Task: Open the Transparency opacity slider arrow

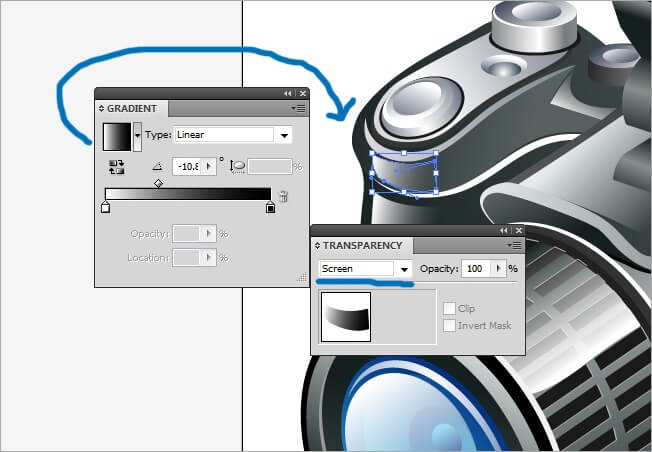Action: [x=498, y=269]
